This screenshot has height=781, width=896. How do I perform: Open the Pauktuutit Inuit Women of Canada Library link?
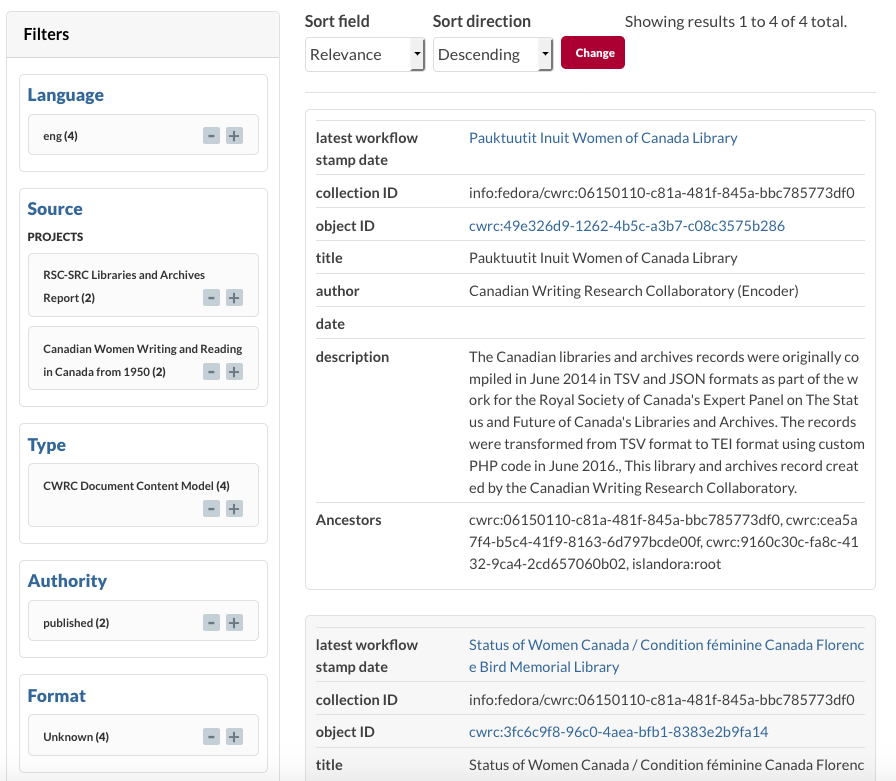[603, 138]
